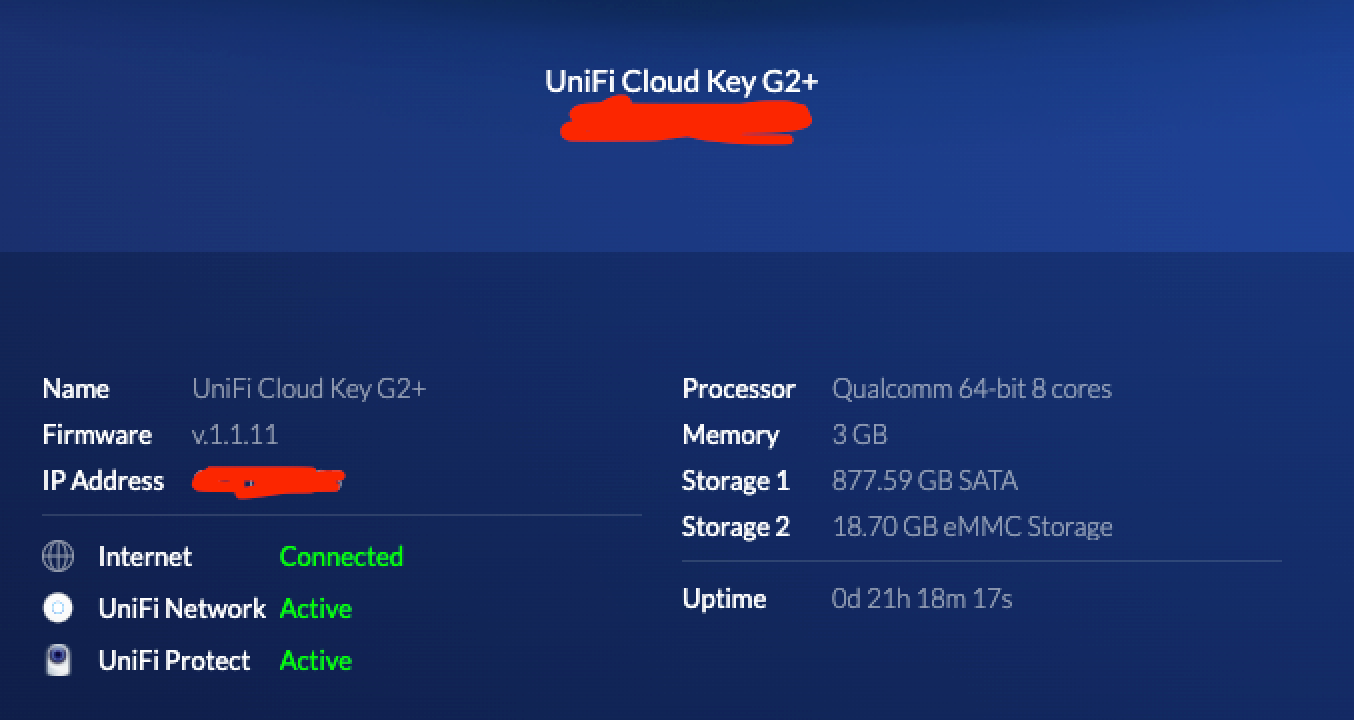The image size is (1354, 720).
Task: Click the Active status beside UniFi Protect
Action: click(x=316, y=660)
